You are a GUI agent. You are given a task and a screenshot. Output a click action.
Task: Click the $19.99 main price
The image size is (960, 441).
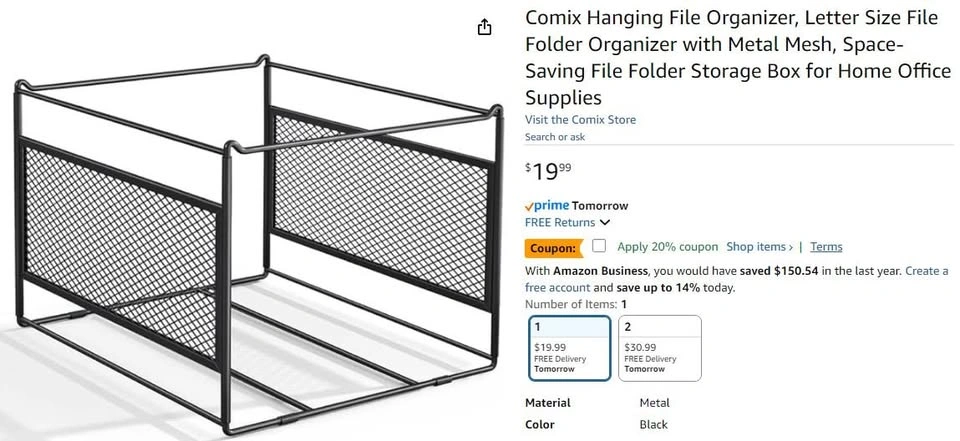tap(549, 171)
